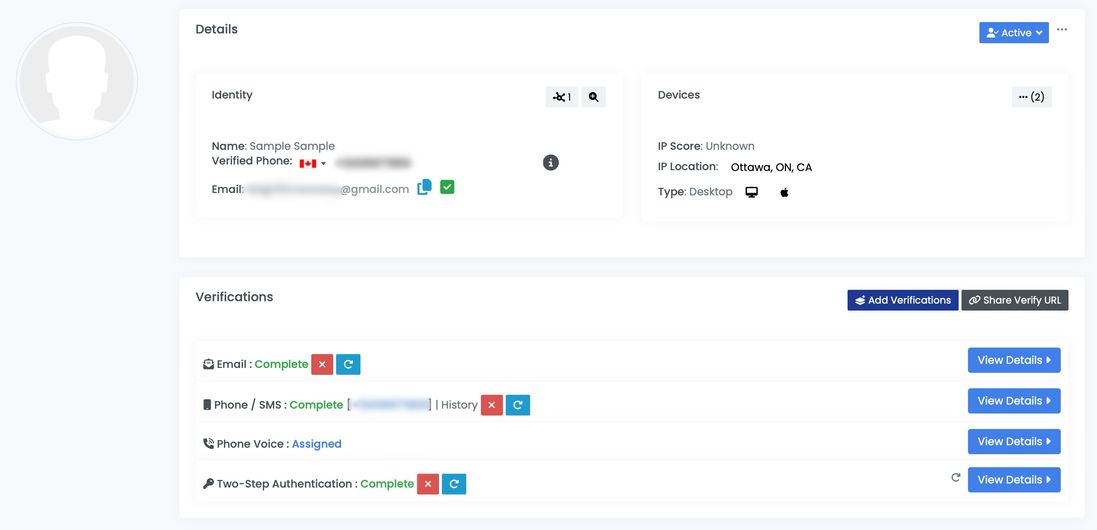Open the identity search magnifier icon
Viewport: 1097px width, 530px height.
coord(593,97)
